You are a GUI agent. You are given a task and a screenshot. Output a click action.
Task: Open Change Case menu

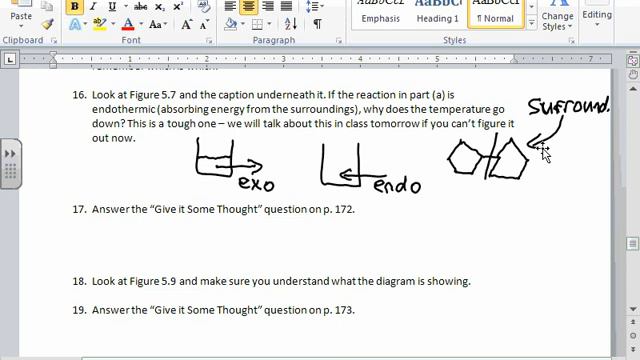pyautogui.click(x=158, y=24)
